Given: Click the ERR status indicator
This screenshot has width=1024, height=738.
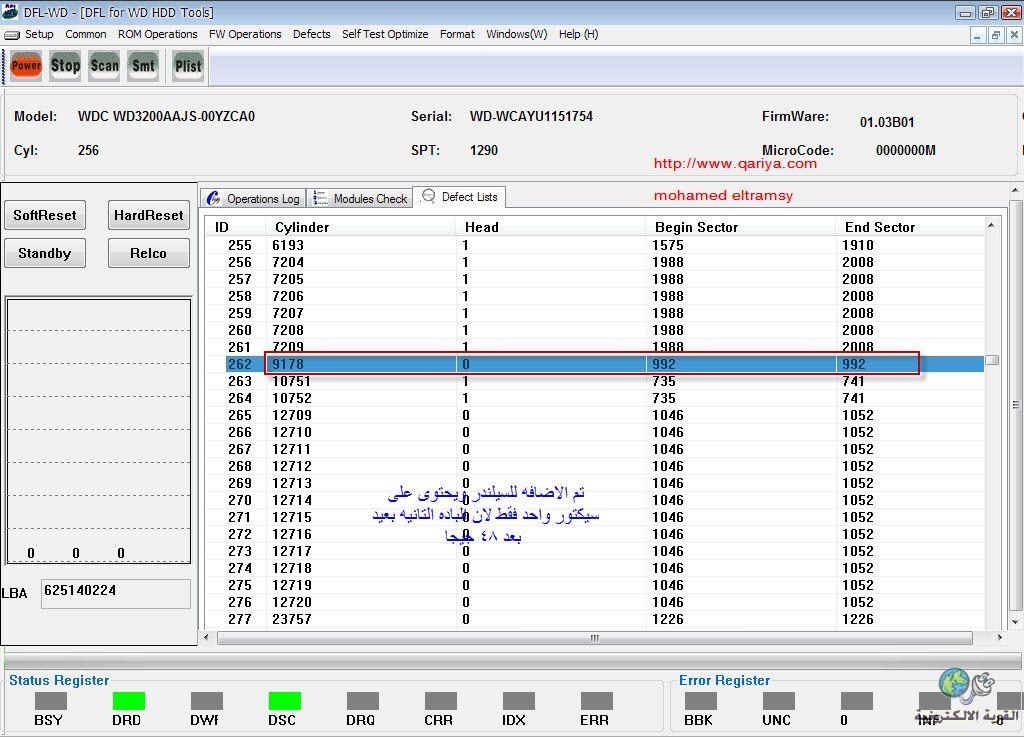Looking at the screenshot, I should 597,701.
